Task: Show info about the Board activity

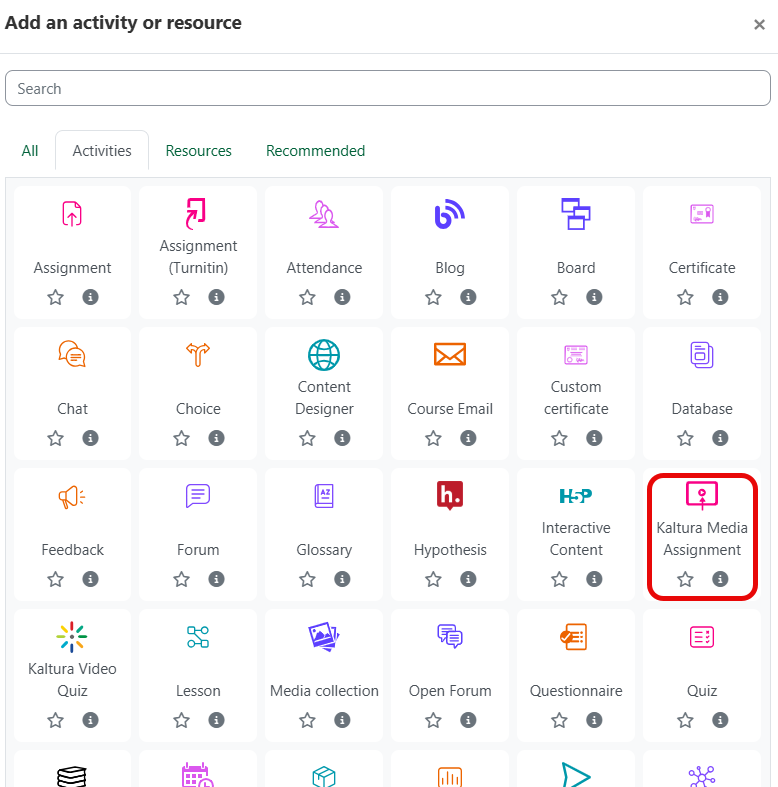Action: point(594,297)
